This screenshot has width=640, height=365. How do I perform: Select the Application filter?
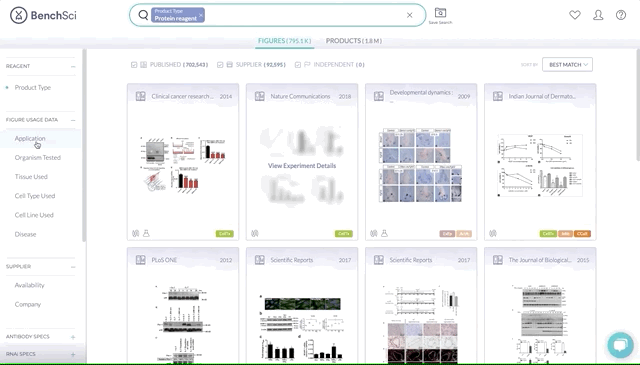pyautogui.click(x=30, y=138)
